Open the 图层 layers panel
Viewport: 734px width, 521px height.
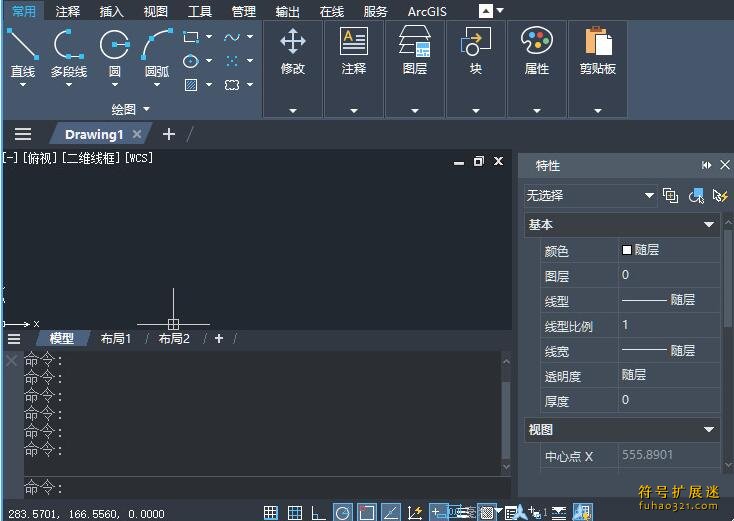tap(415, 69)
